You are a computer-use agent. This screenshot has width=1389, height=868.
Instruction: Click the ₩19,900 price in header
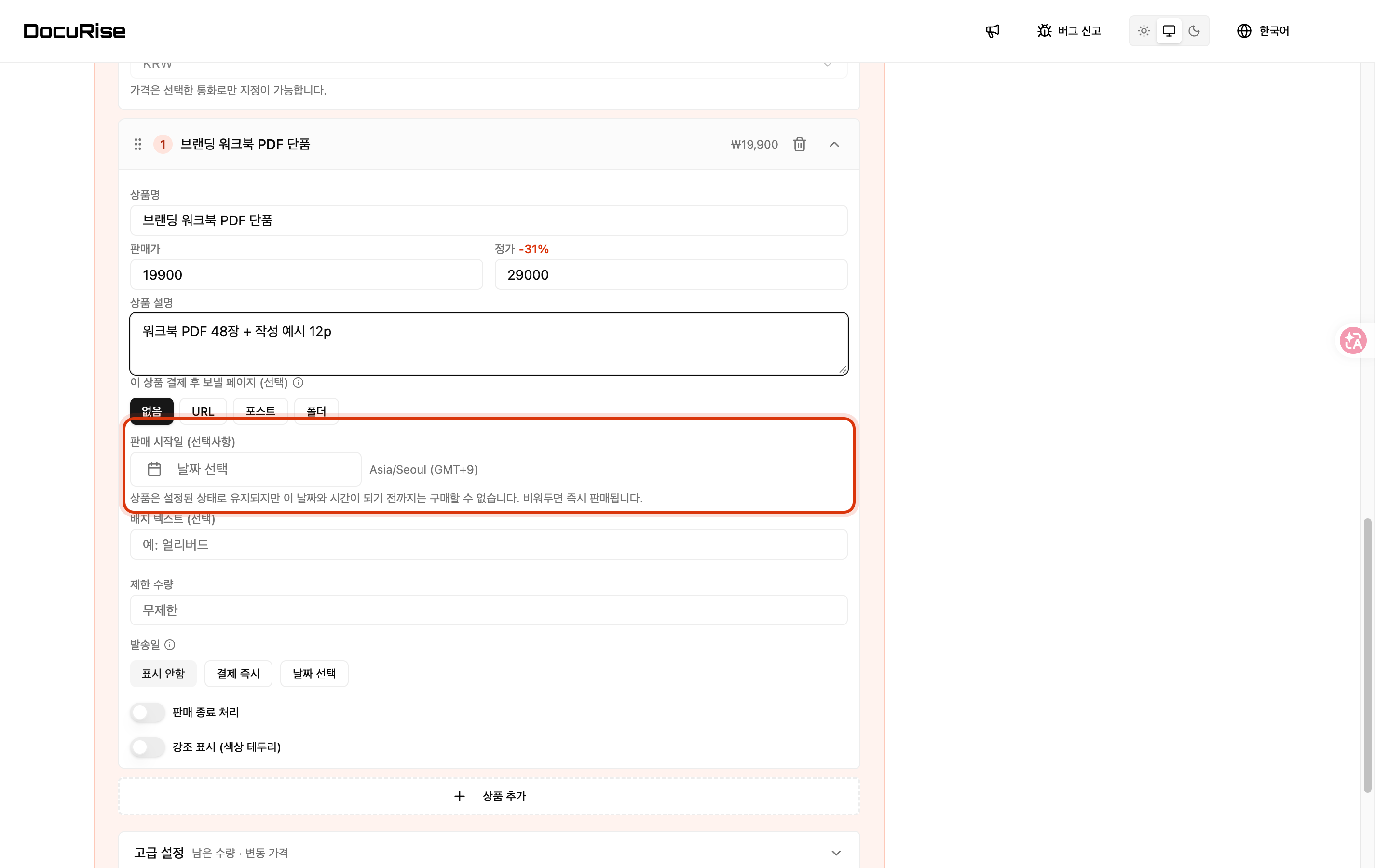(754, 145)
